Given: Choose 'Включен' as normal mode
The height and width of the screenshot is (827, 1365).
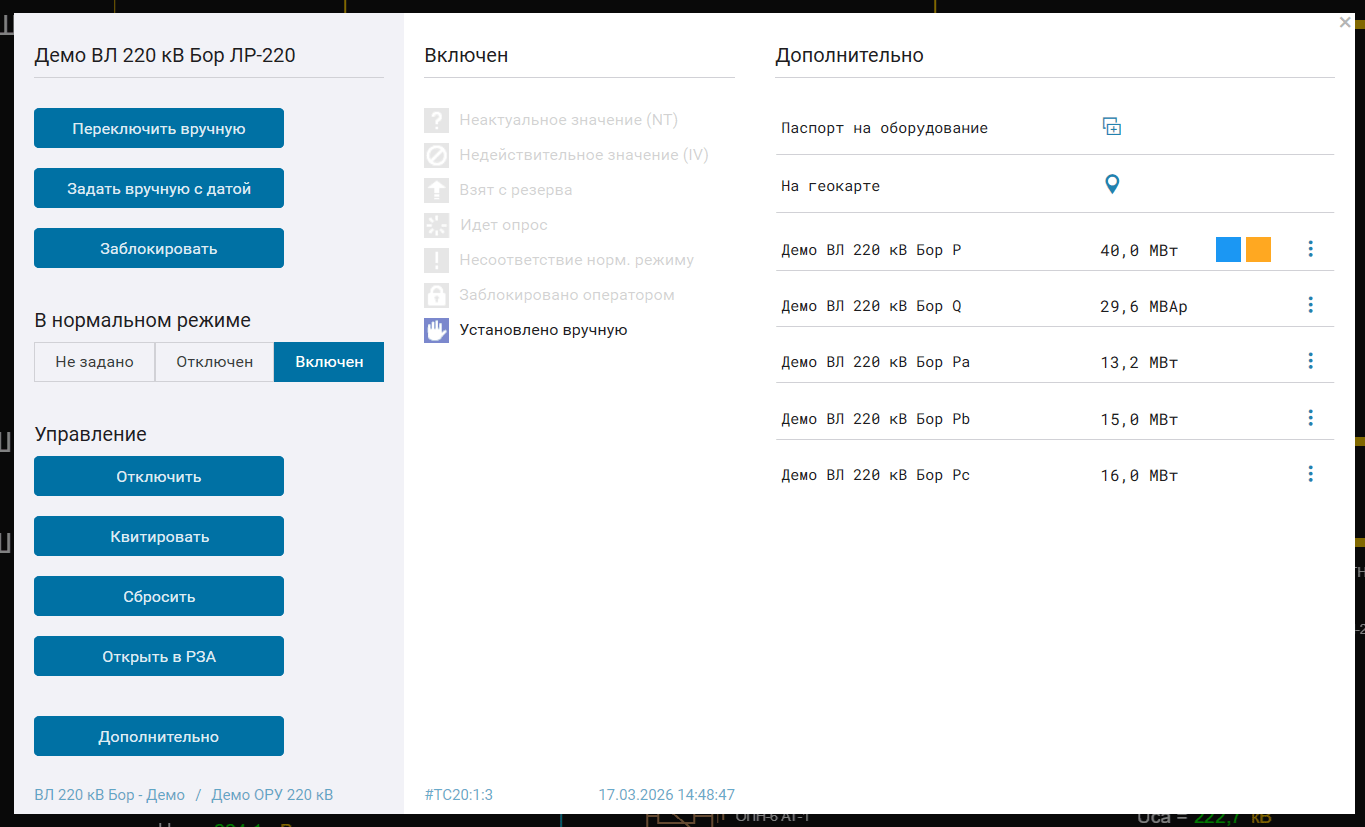Looking at the screenshot, I should point(329,362).
